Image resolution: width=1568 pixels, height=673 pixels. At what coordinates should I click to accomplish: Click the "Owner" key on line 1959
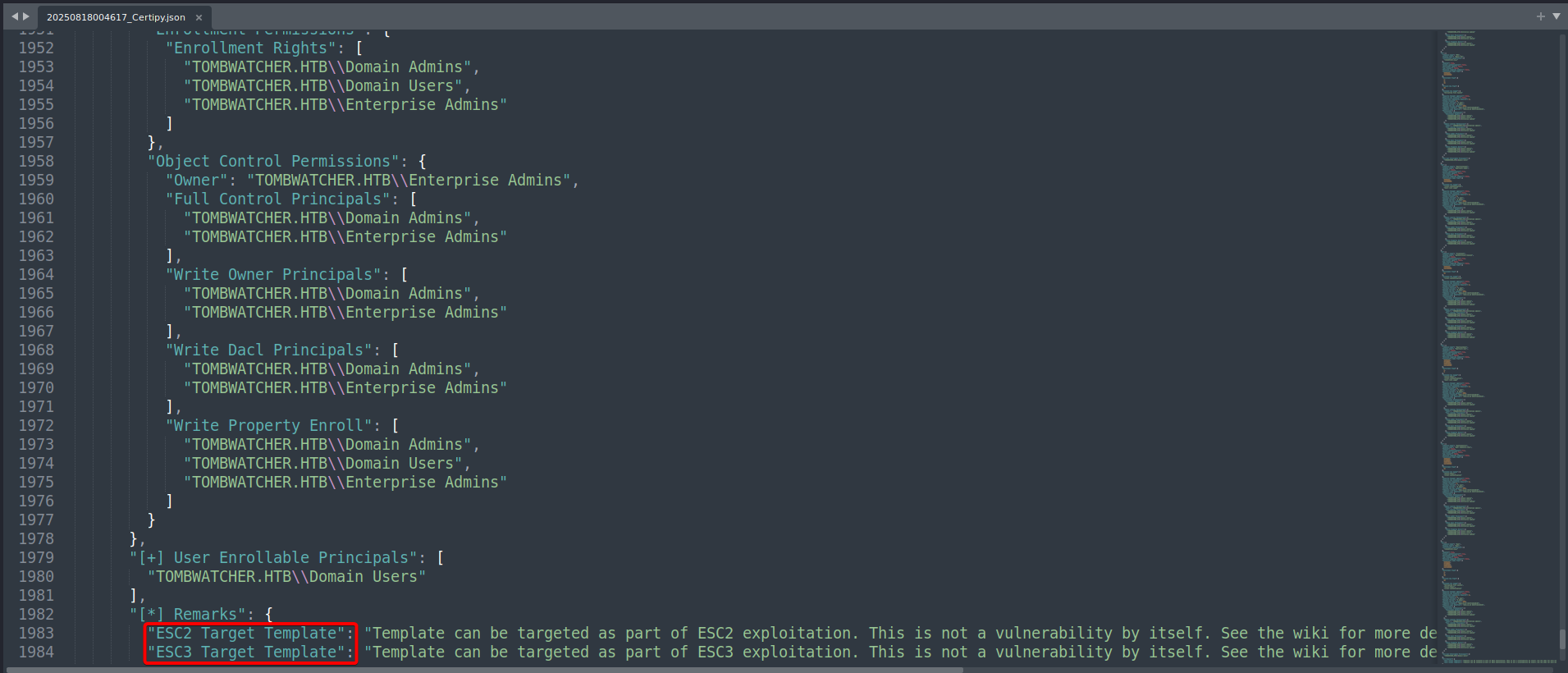tap(196, 181)
